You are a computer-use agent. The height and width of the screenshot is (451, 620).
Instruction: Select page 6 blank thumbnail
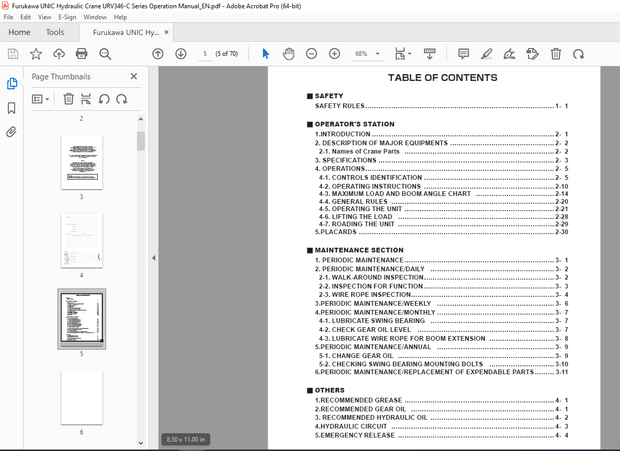pos(81,398)
